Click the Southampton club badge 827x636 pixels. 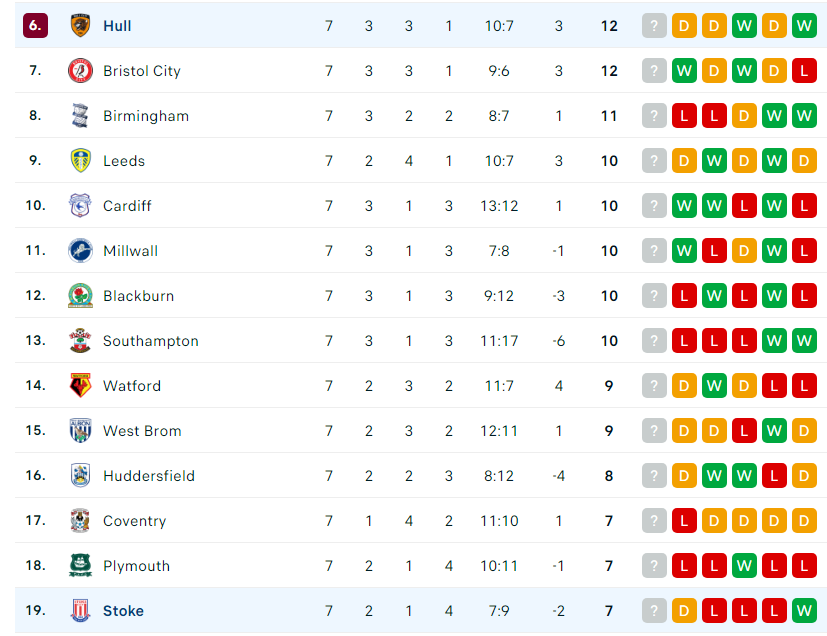coord(80,341)
